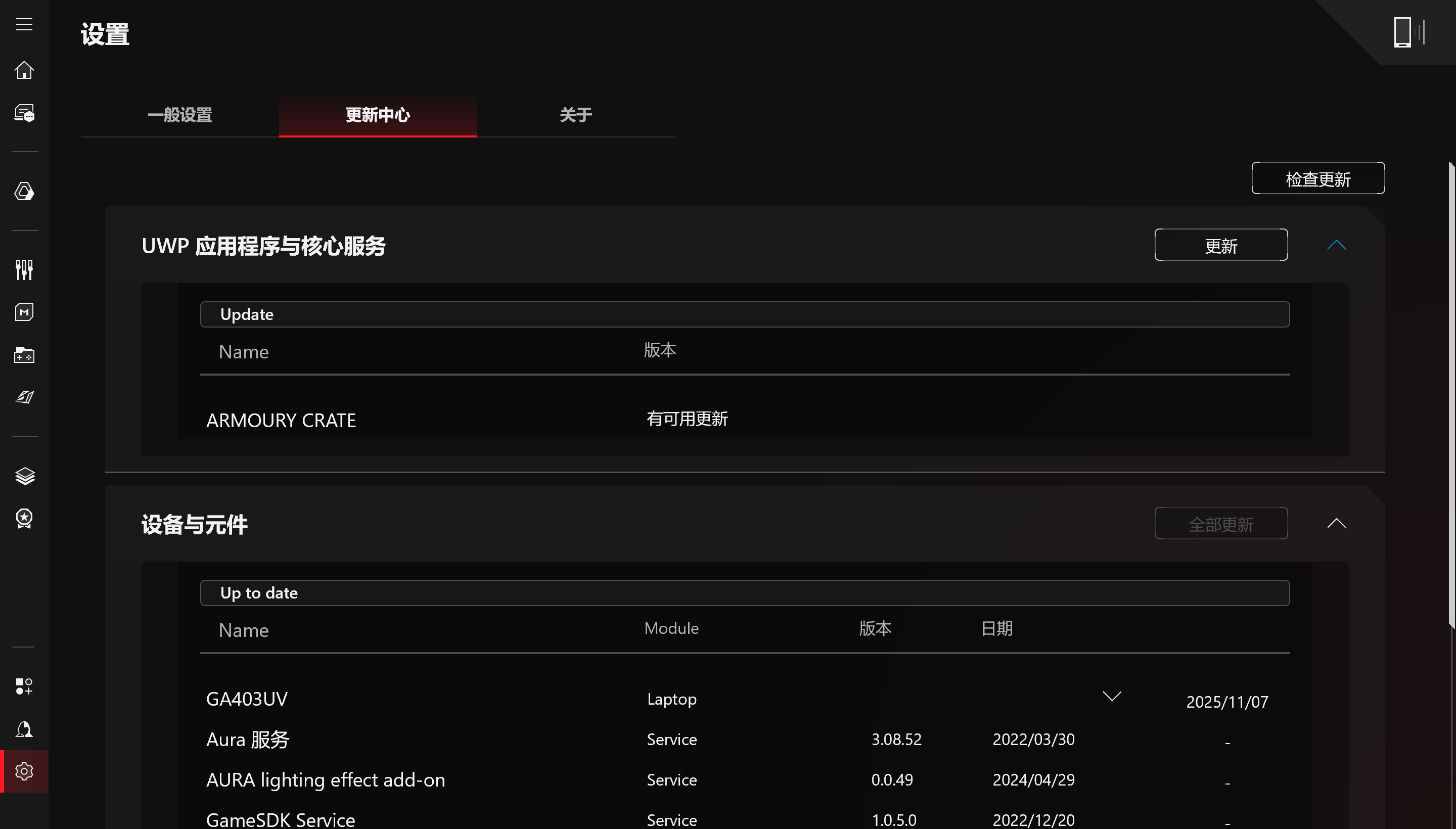Screen dimensions: 1456x829
Task: Go to the Home icon
Action: (x=24, y=70)
